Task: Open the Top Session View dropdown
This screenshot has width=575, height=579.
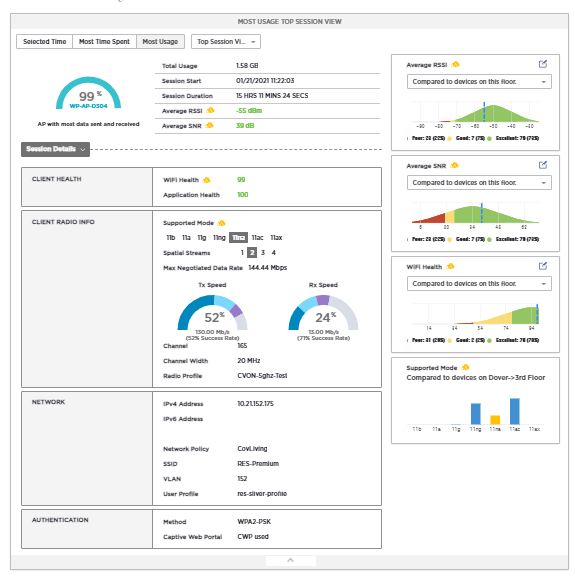Action: (226, 41)
